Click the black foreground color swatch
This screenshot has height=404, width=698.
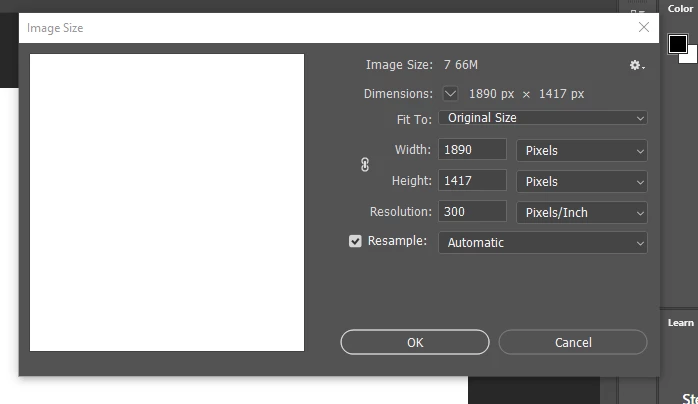click(678, 44)
